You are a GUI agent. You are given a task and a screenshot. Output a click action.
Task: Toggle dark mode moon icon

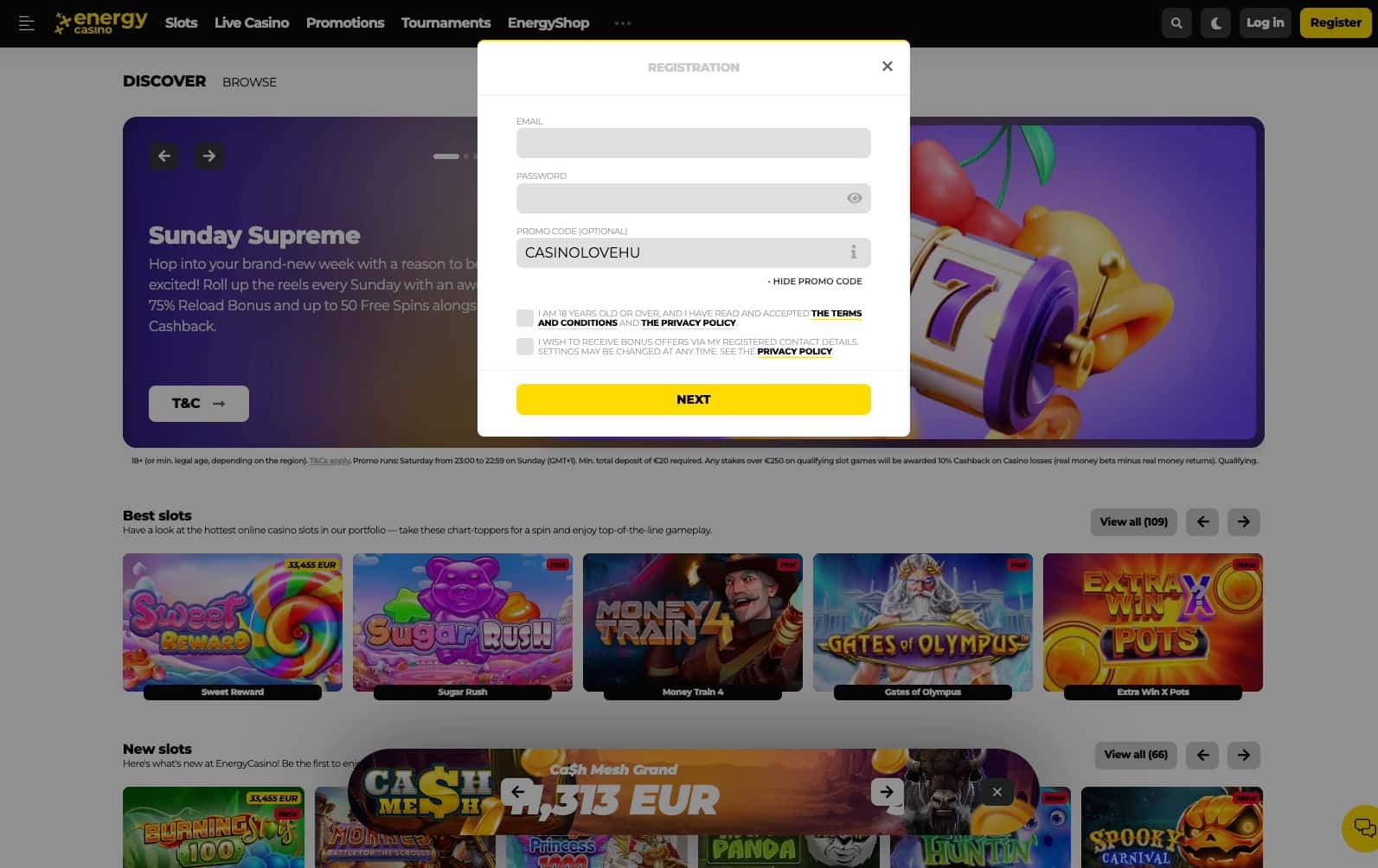tap(1215, 23)
